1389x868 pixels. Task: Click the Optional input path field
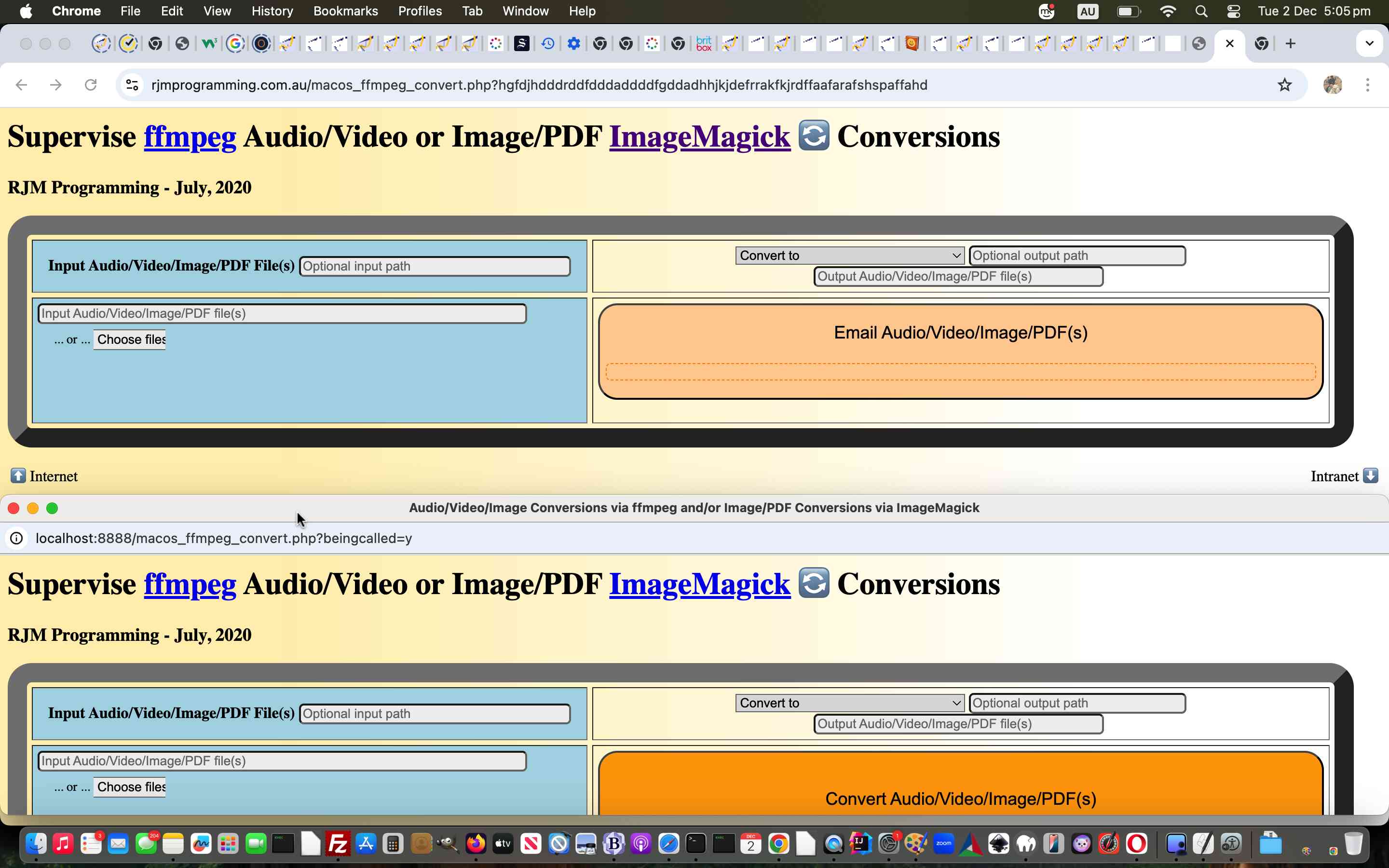435,266
